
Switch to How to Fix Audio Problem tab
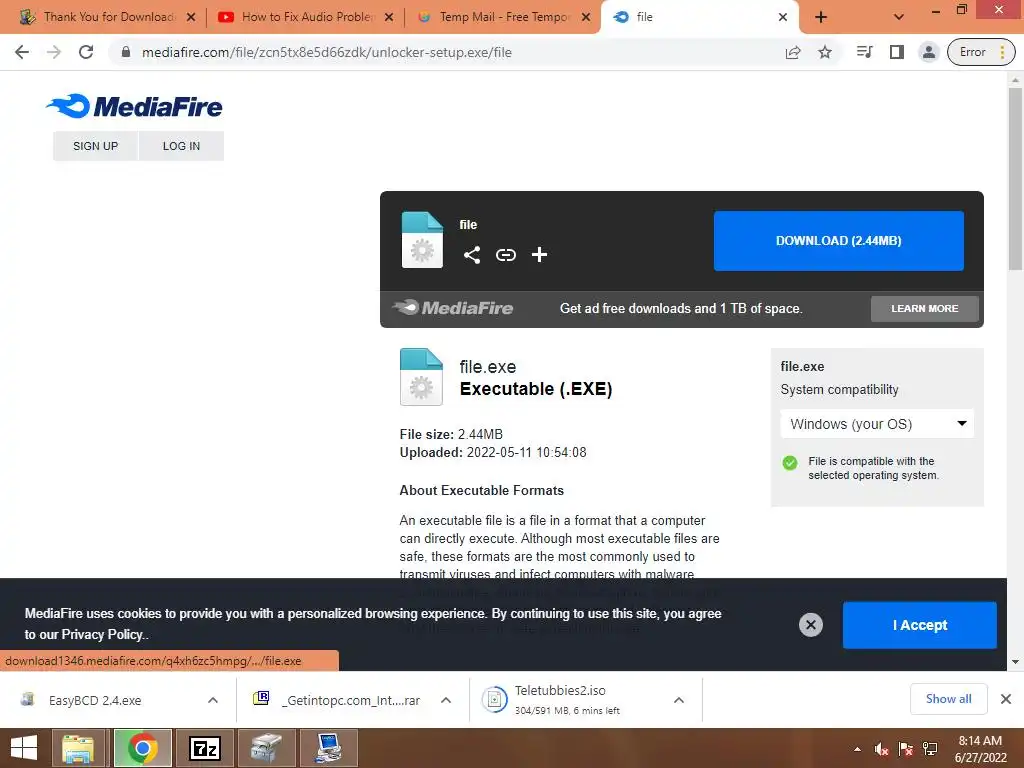point(306,17)
